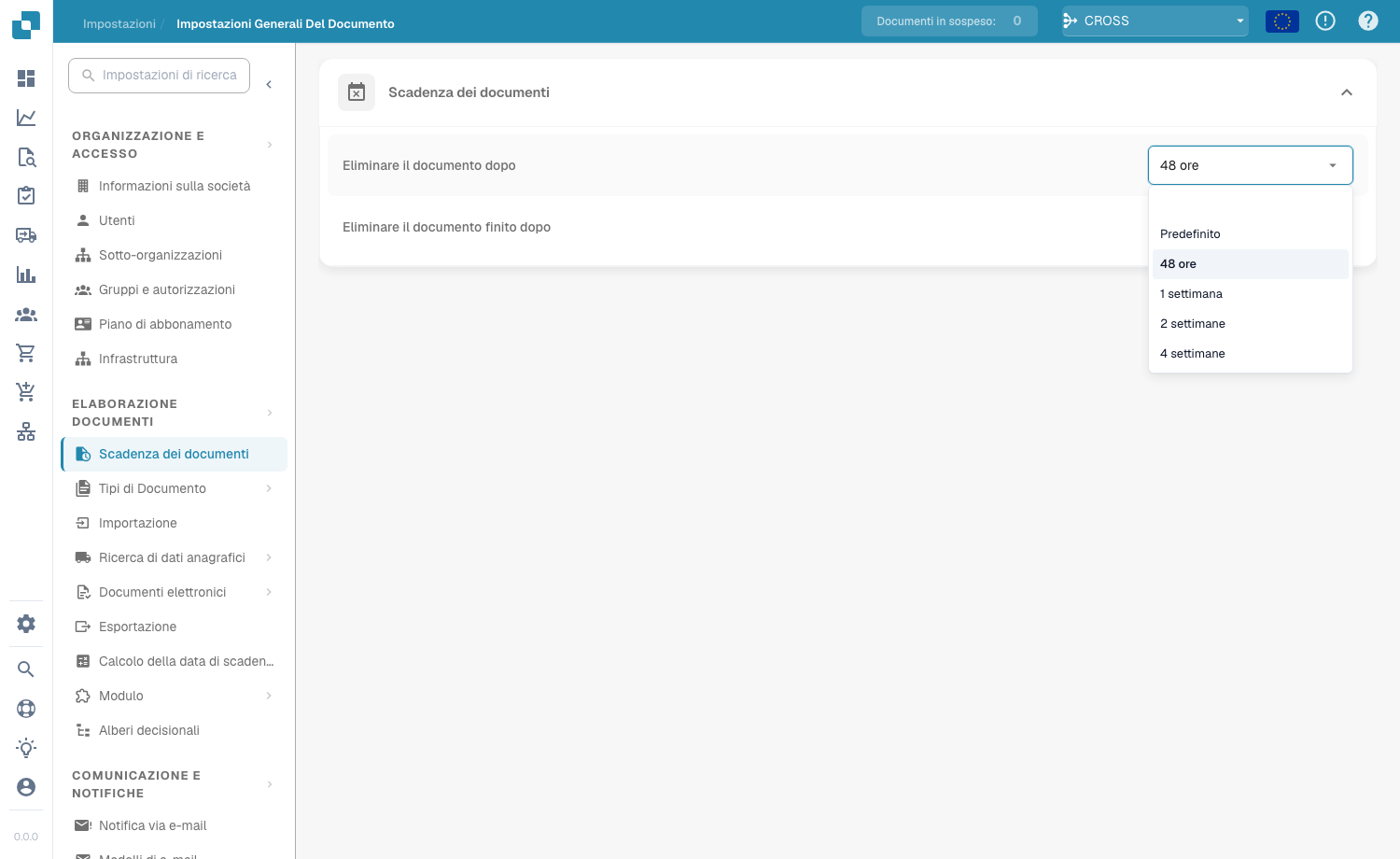Open Piano di abbonamento page
The width and height of the screenshot is (1400, 859).
pyautogui.click(x=174, y=324)
